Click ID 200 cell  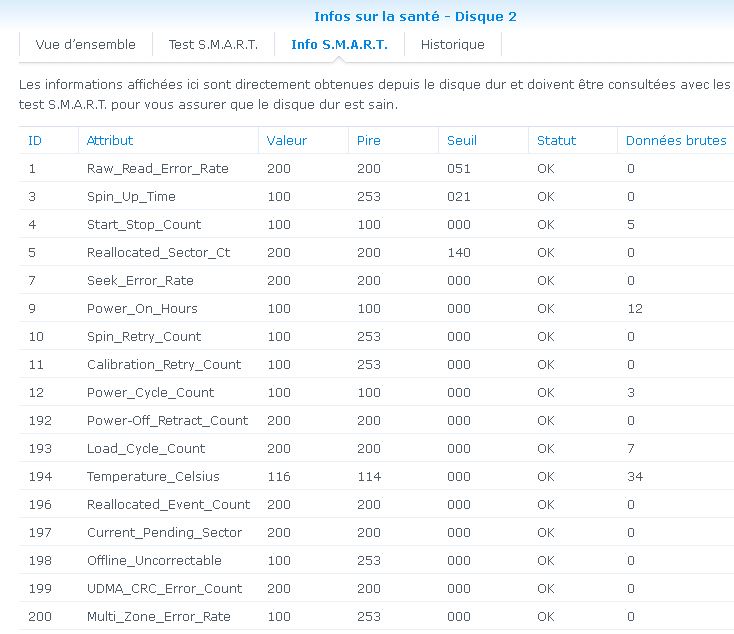tap(40, 617)
